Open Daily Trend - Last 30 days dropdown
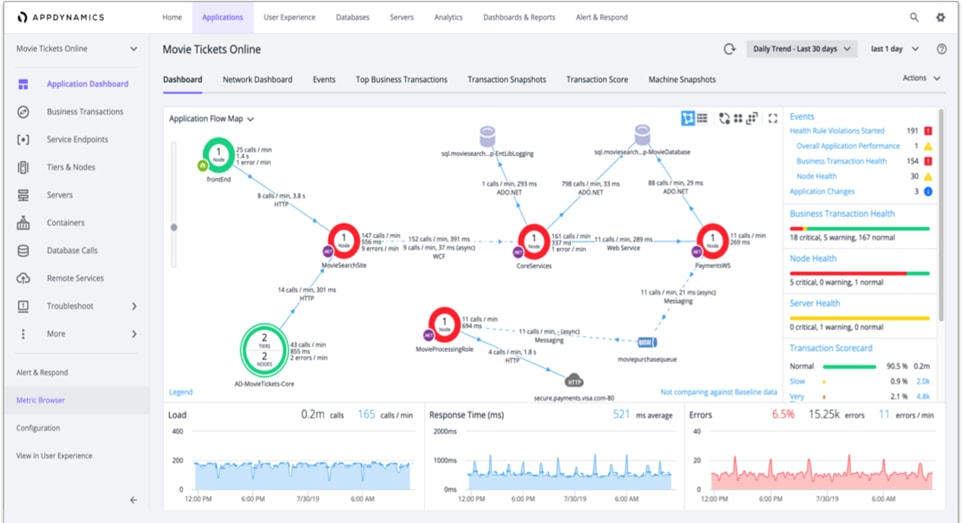Screen dimensions: 963x523 801,49
